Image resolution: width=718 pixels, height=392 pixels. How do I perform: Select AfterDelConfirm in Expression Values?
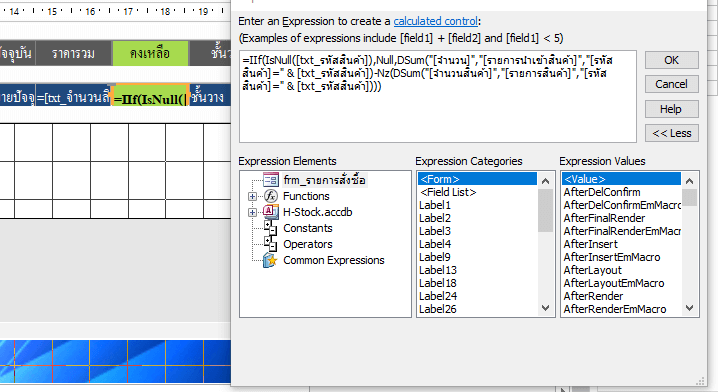(x=621, y=192)
